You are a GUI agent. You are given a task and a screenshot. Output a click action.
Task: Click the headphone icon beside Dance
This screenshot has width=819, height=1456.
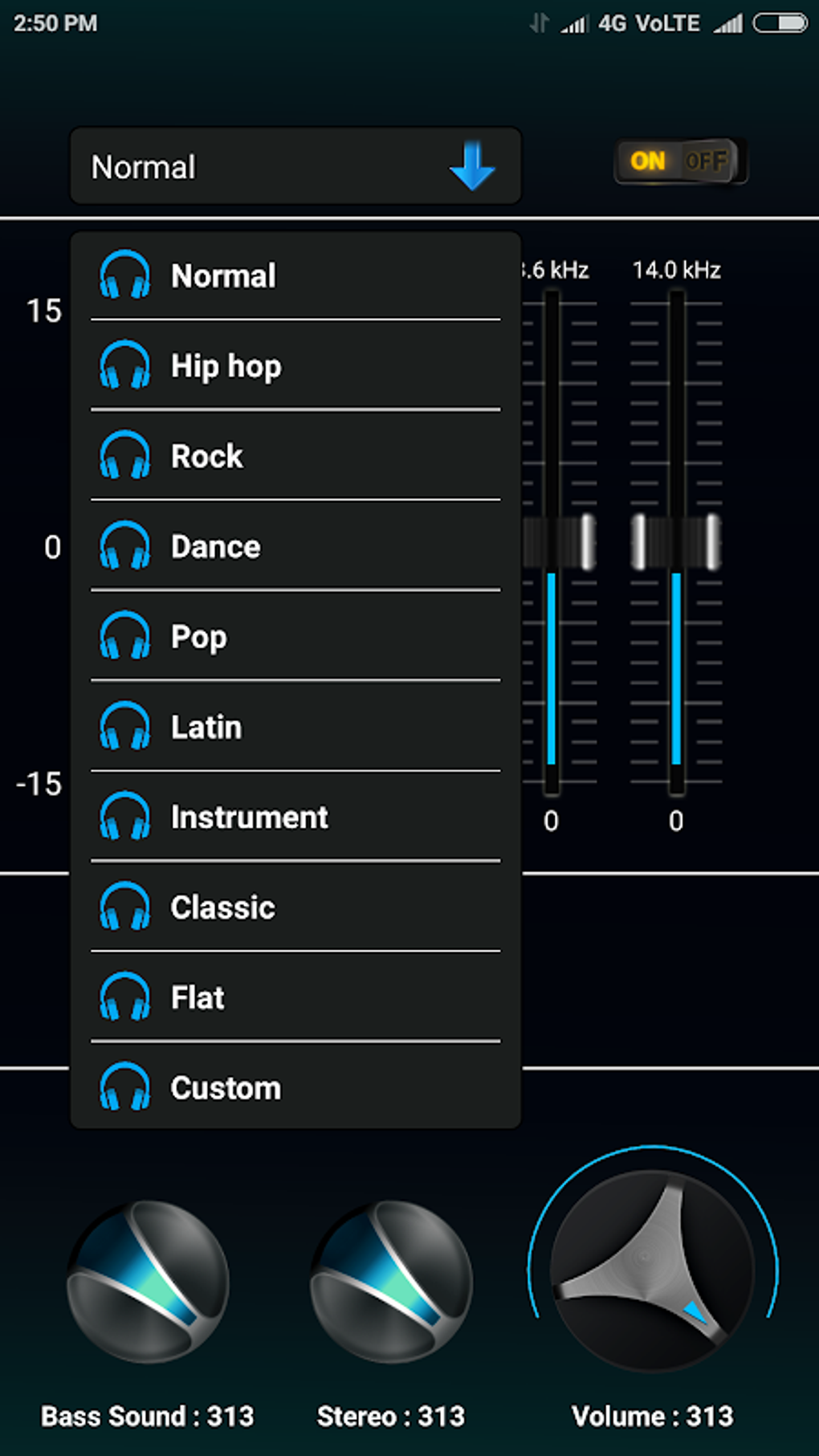tap(124, 546)
